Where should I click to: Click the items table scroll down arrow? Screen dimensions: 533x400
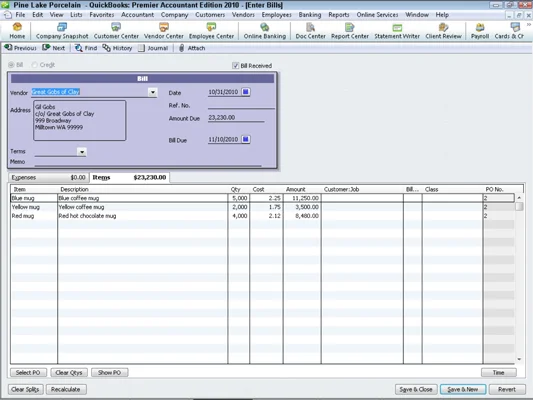519,359
